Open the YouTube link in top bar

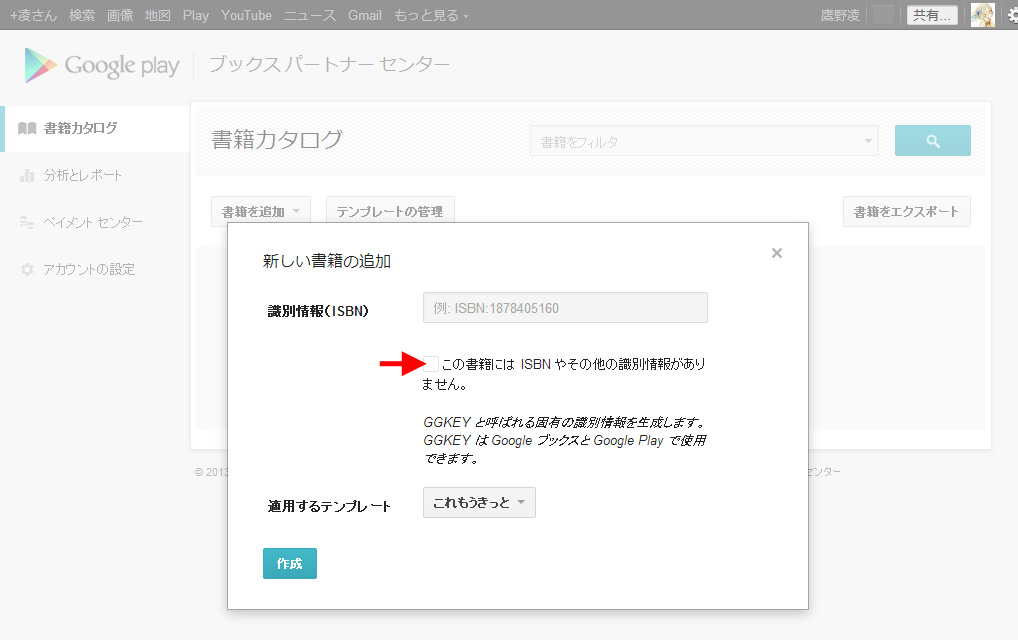click(x=246, y=15)
